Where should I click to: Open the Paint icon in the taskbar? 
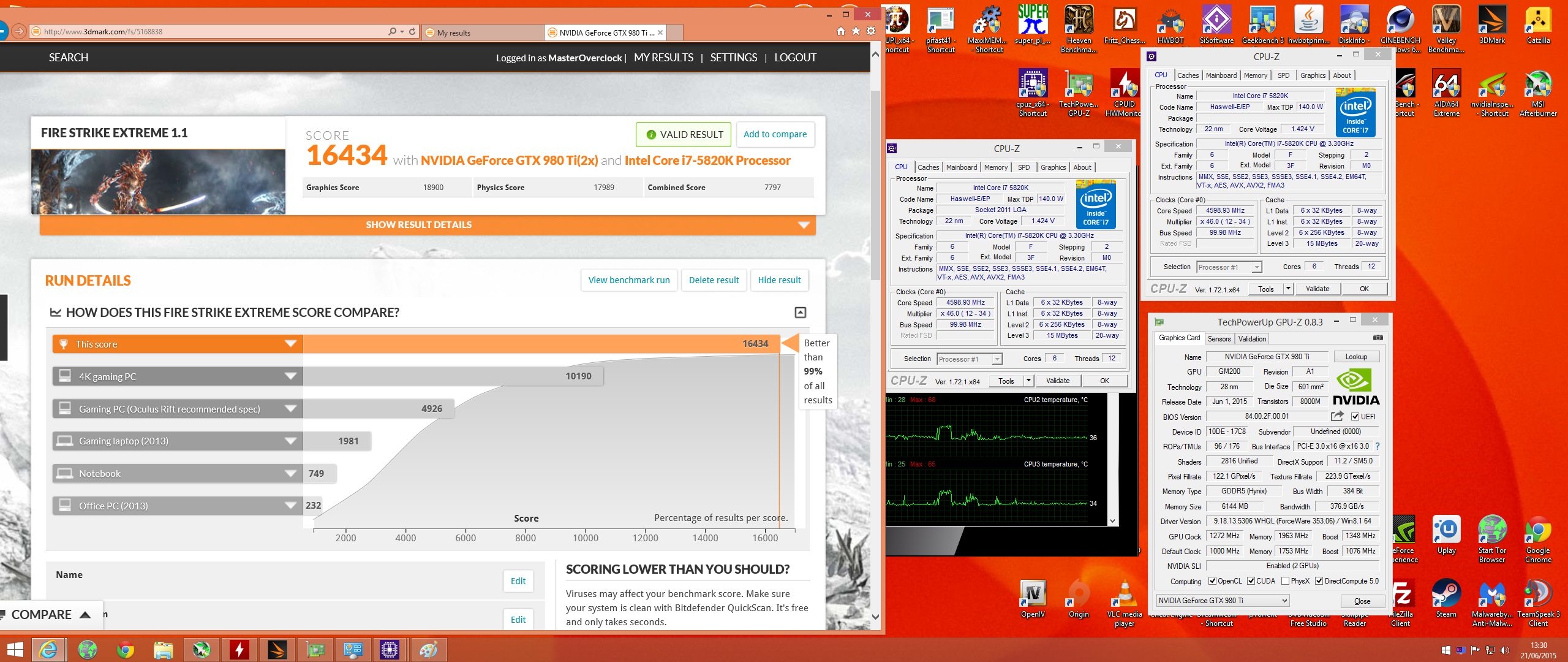428,650
